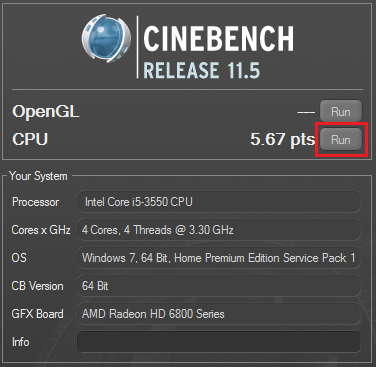Screen dimensions: 376x367
Task: Click the Info text field
Action: [x=219, y=342]
